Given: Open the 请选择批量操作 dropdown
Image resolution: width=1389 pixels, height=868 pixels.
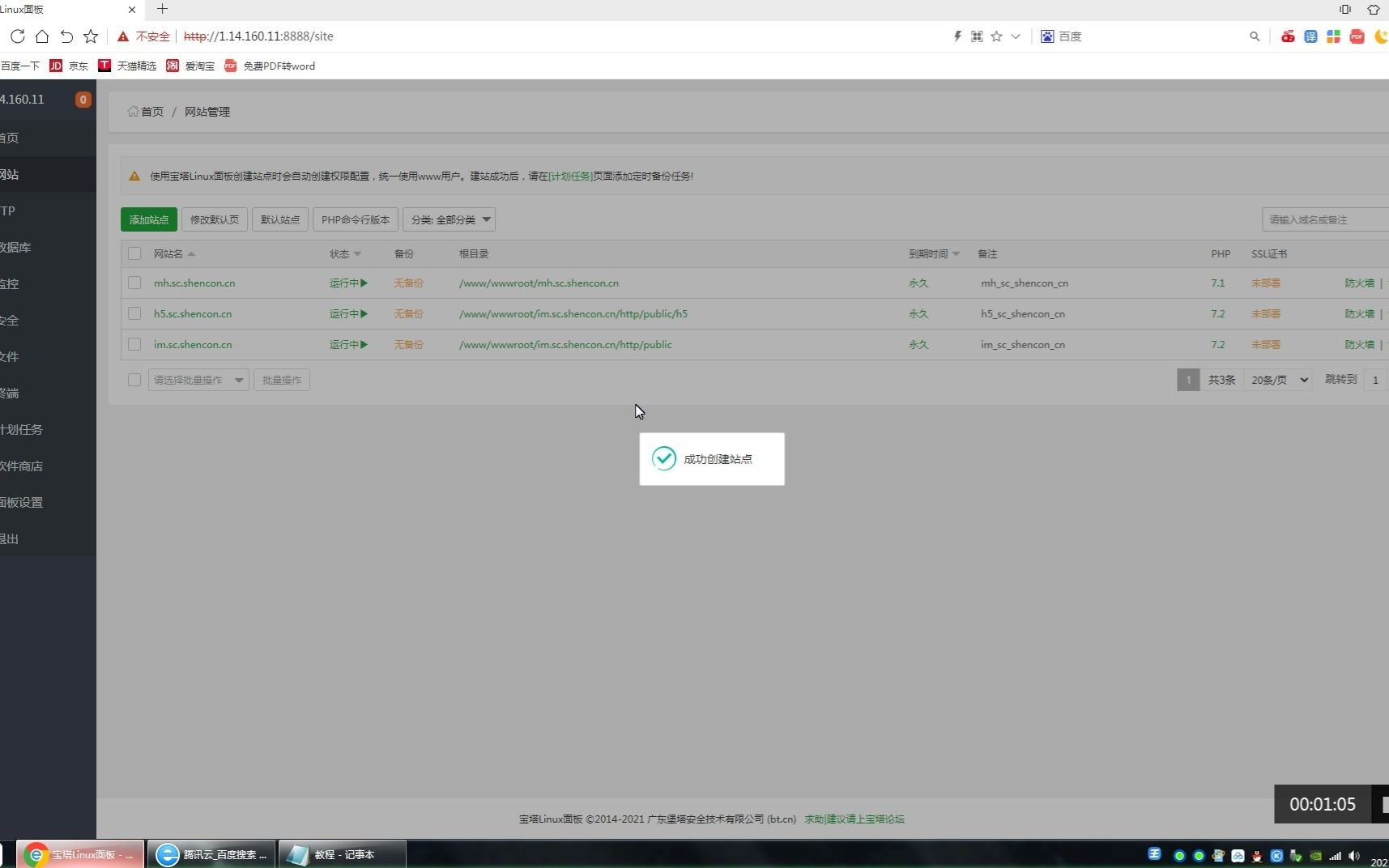Looking at the screenshot, I should pos(198,380).
